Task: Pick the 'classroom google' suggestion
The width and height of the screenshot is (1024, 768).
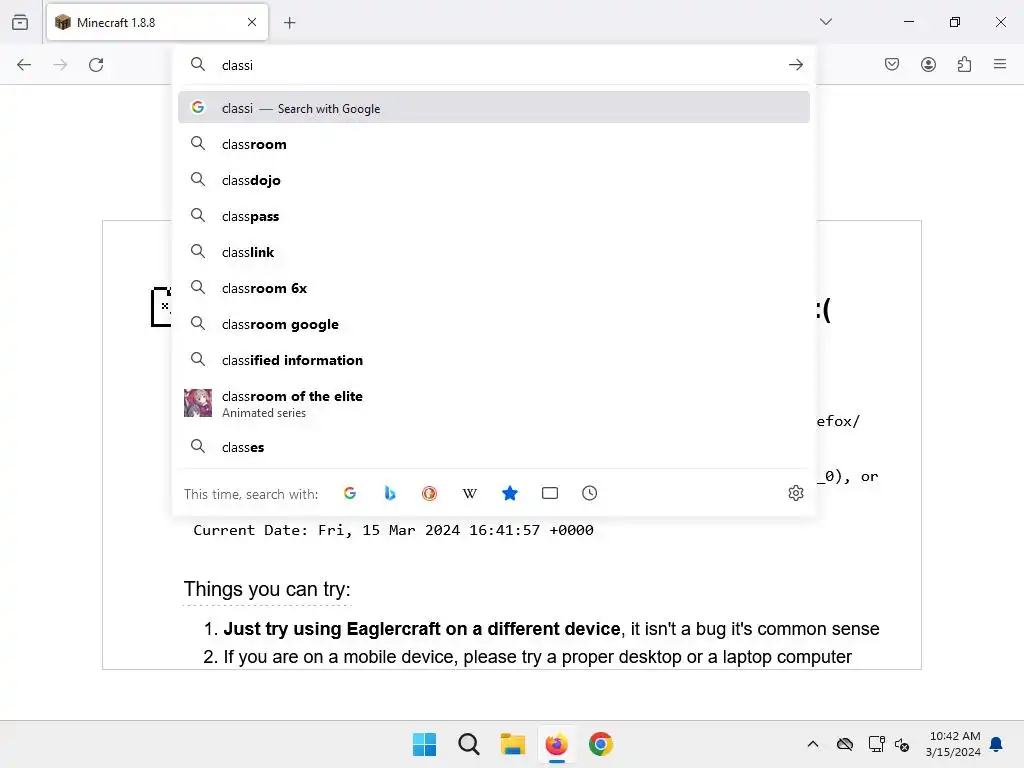Action: 494,324
